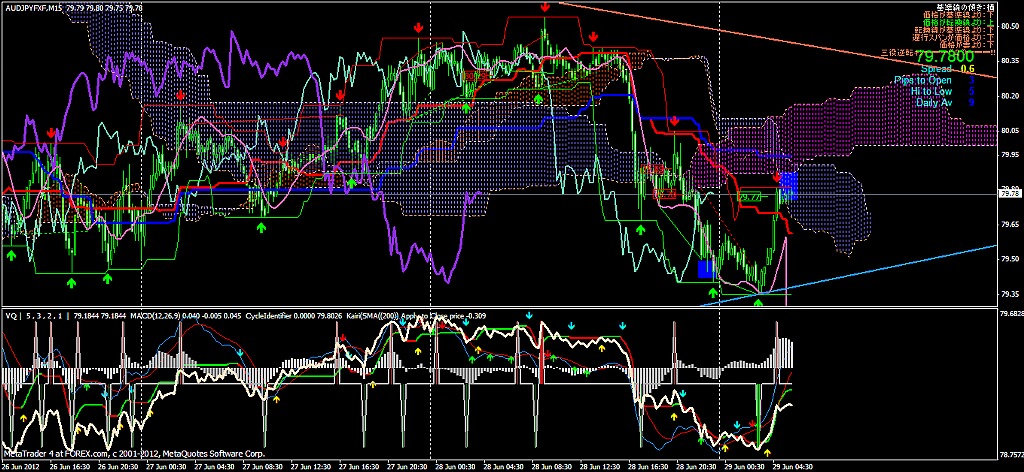
Task: Click the 26 Jun 2012 date on time axis
Action: point(21,465)
